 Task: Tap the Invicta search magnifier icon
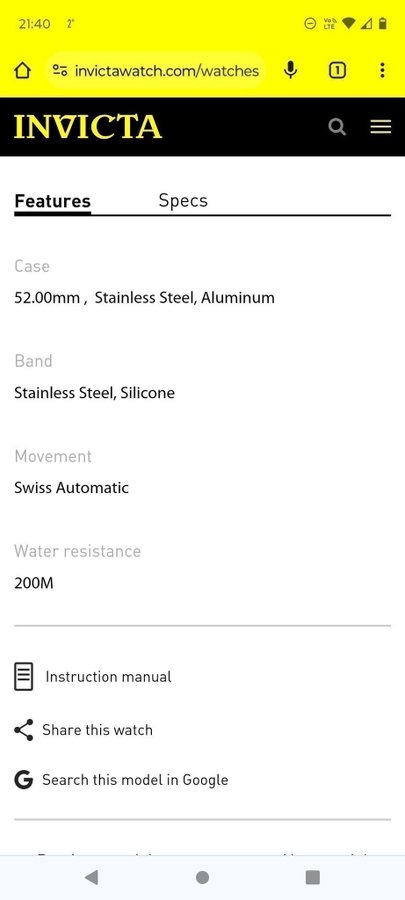point(337,127)
